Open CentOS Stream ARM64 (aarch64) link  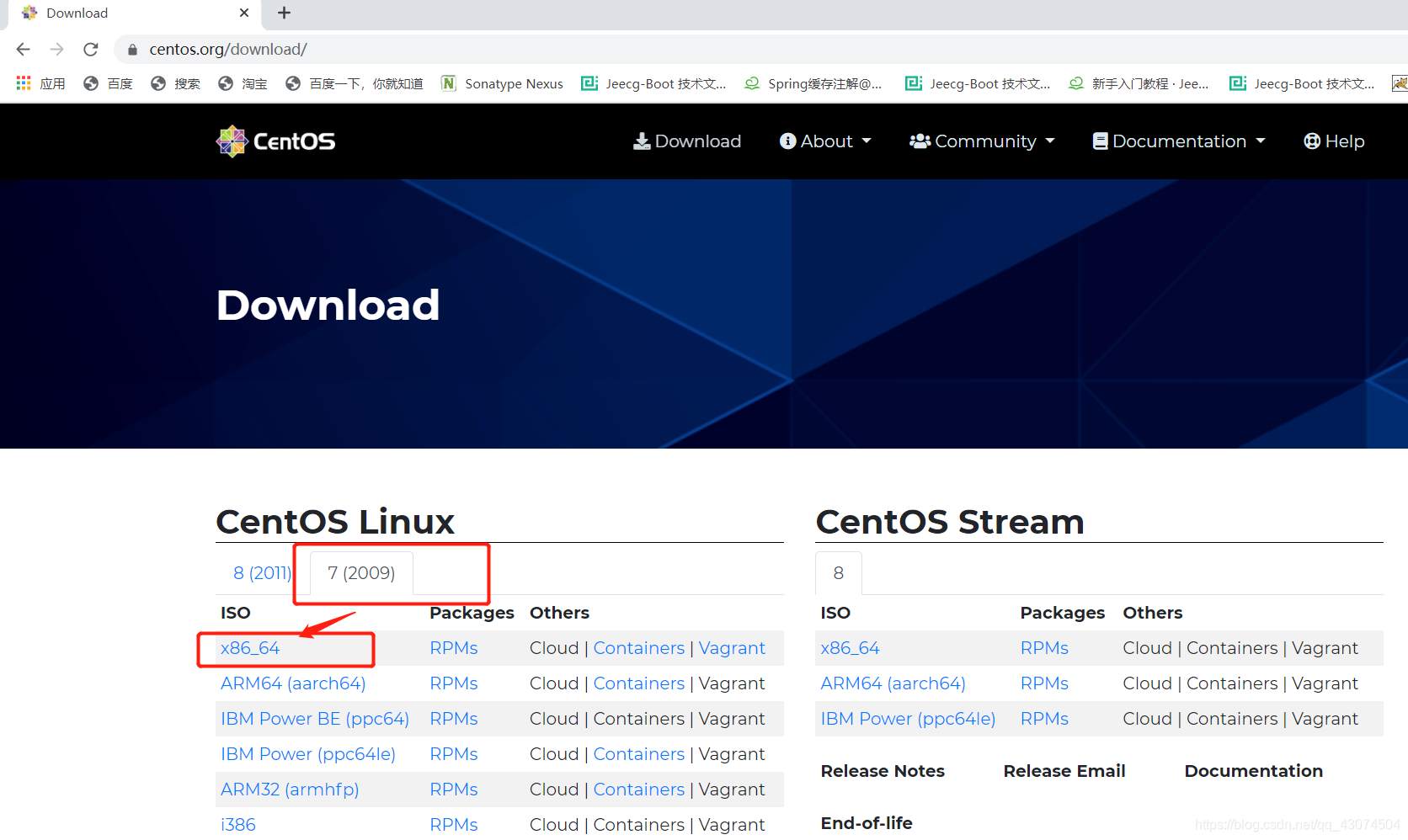pyautogui.click(x=893, y=683)
